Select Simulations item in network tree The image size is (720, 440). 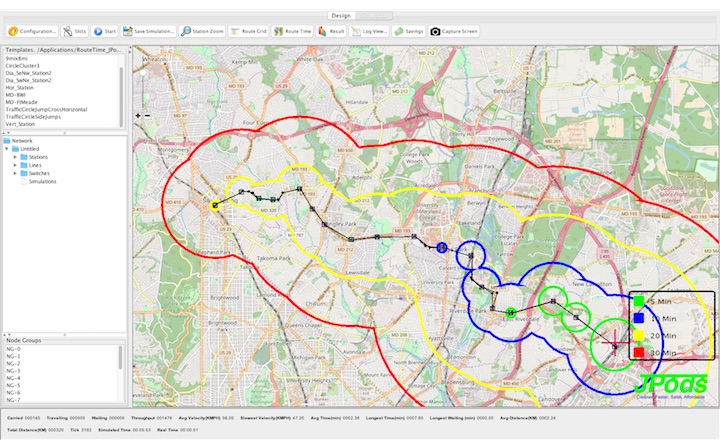click(x=42, y=182)
